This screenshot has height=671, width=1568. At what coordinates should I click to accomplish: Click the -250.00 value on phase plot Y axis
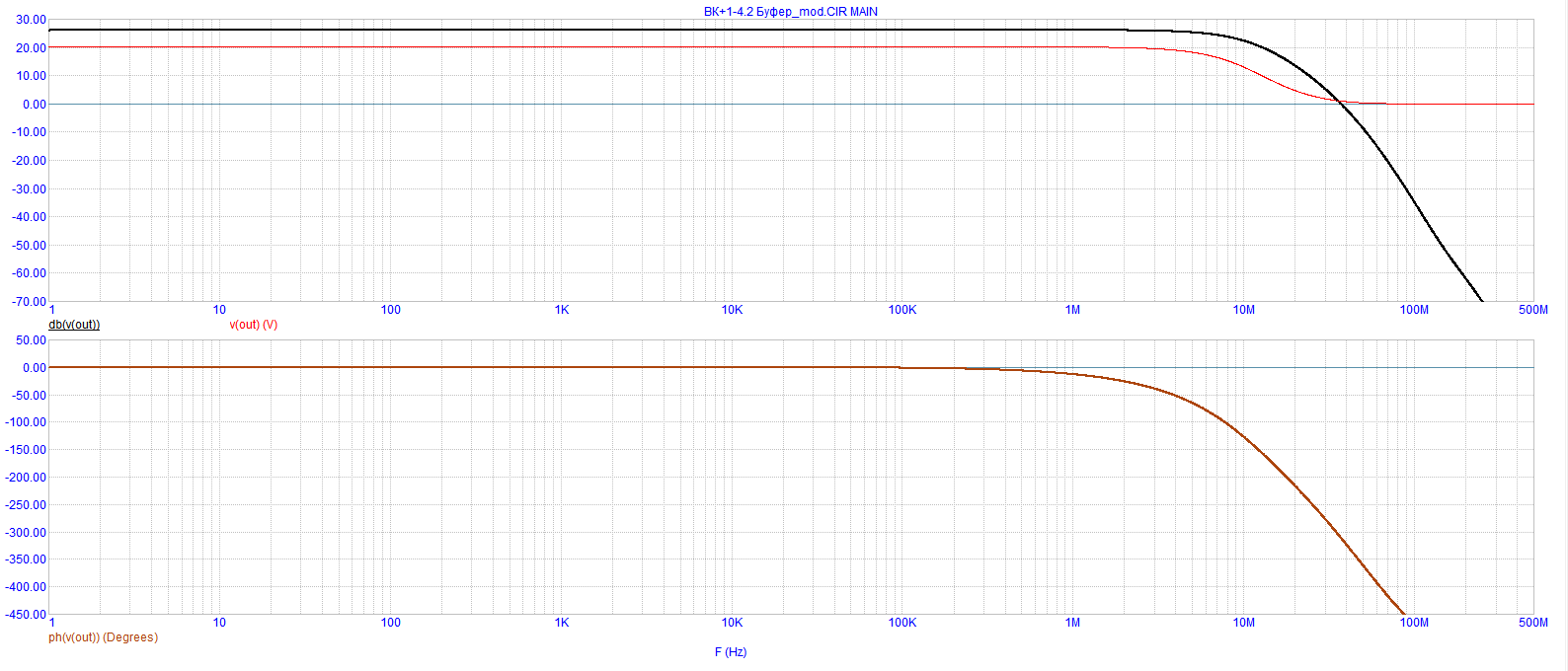(x=26, y=504)
